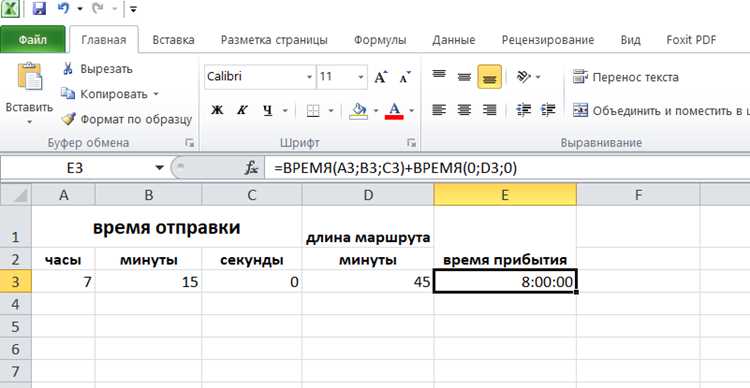This screenshot has width=750, height=388.
Task: Open the text orientation dropdown arrow
Action: tap(539, 77)
